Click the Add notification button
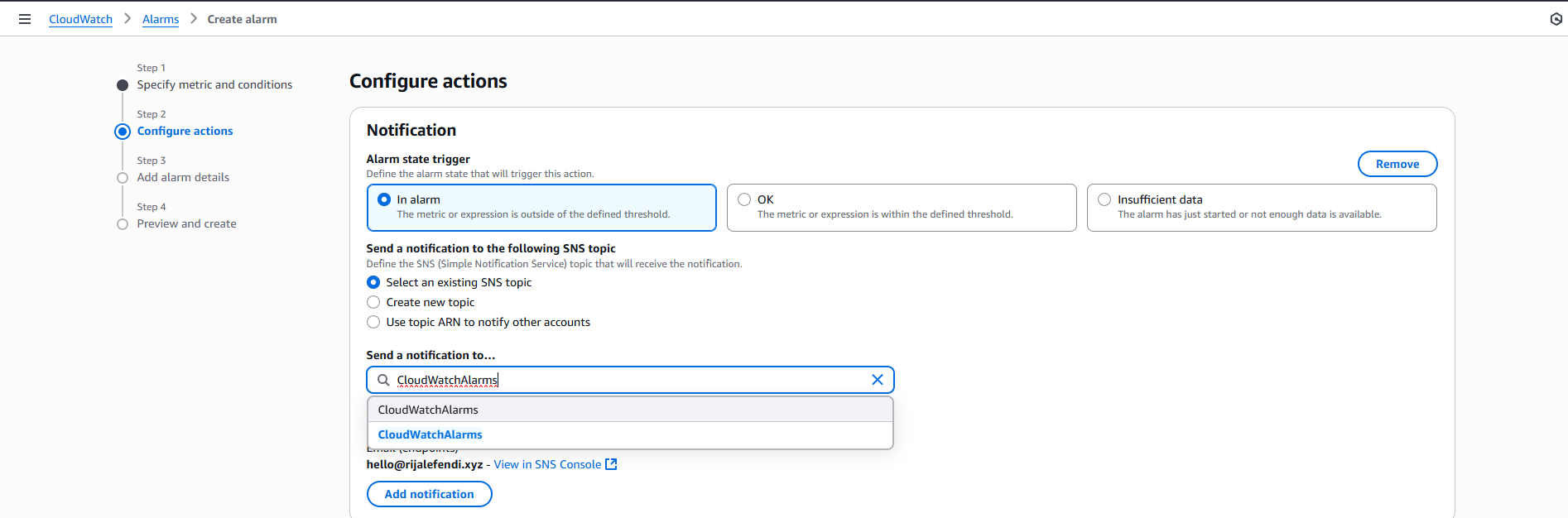The width and height of the screenshot is (1568, 518). click(x=429, y=494)
